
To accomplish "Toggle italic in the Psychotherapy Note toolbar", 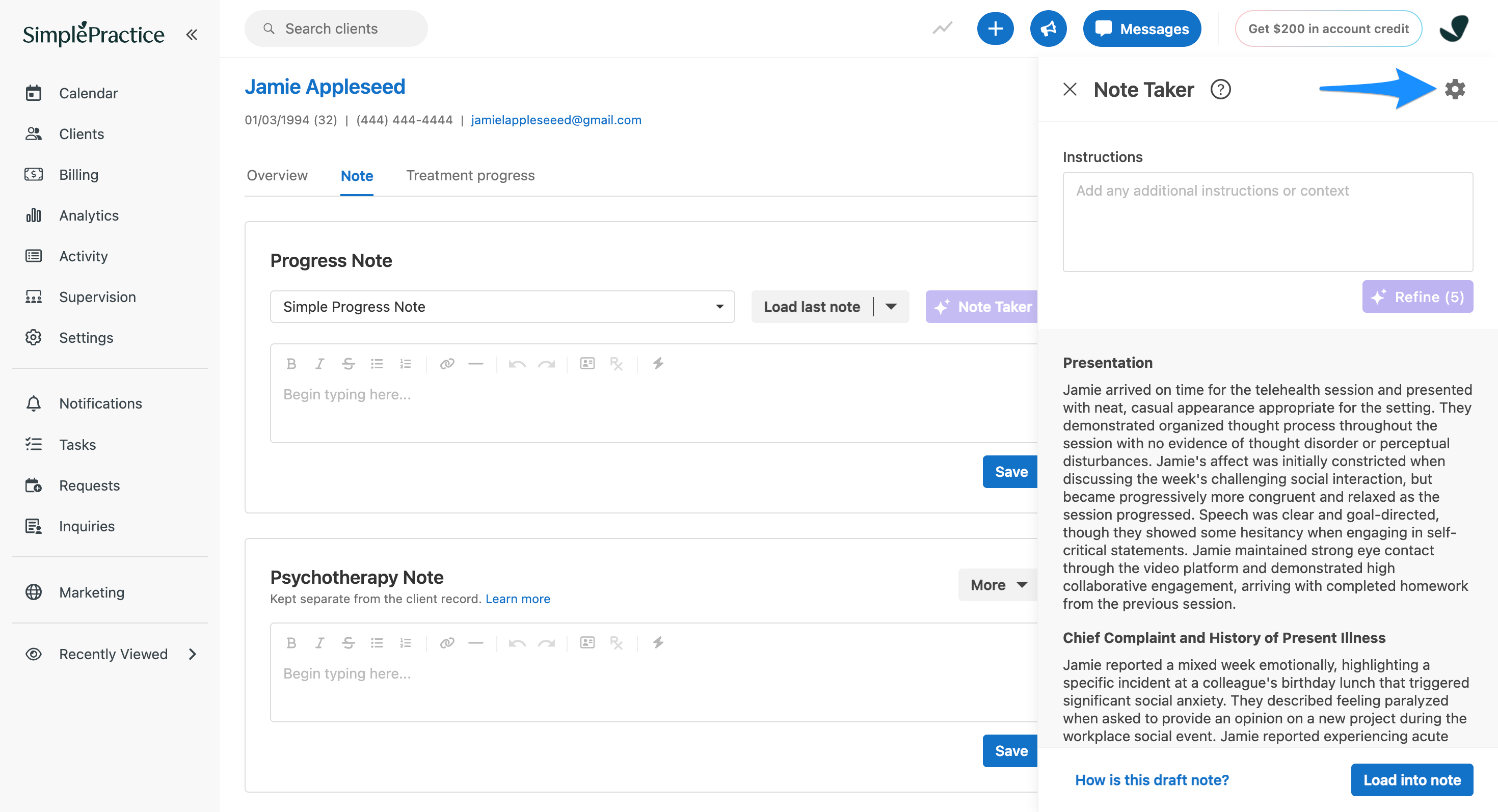I will tap(319, 642).
